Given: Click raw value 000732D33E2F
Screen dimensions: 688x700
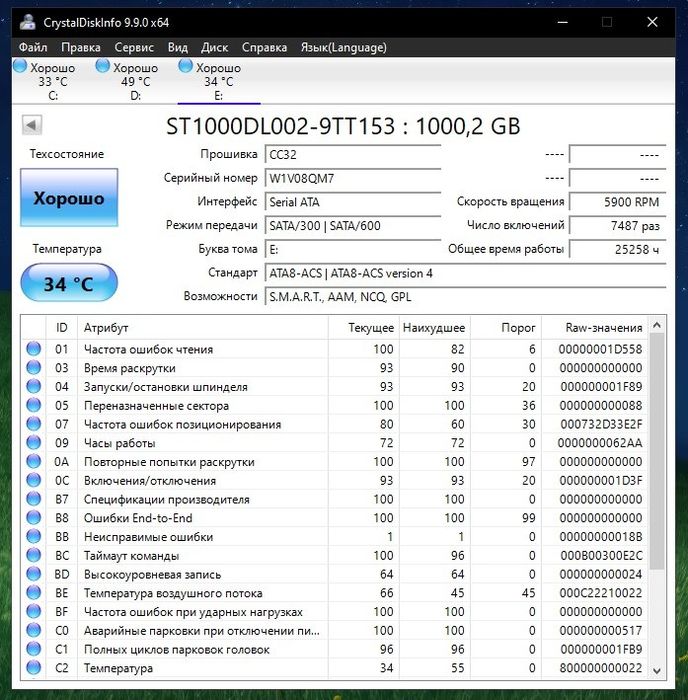Looking at the screenshot, I should pos(601,424).
